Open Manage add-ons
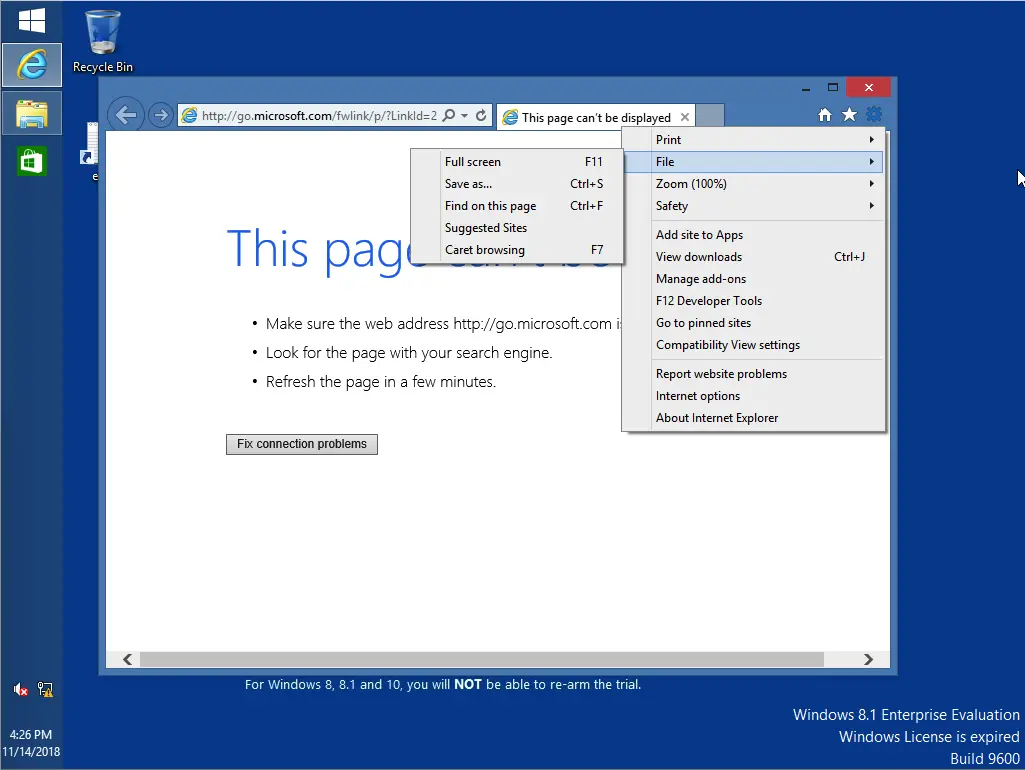 pyautogui.click(x=753, y=279)
